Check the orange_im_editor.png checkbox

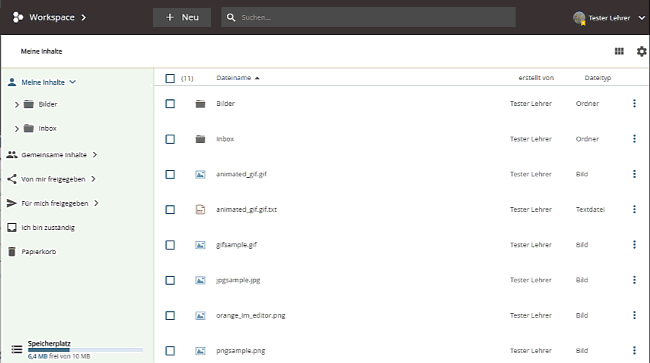[x=170, y=315]
